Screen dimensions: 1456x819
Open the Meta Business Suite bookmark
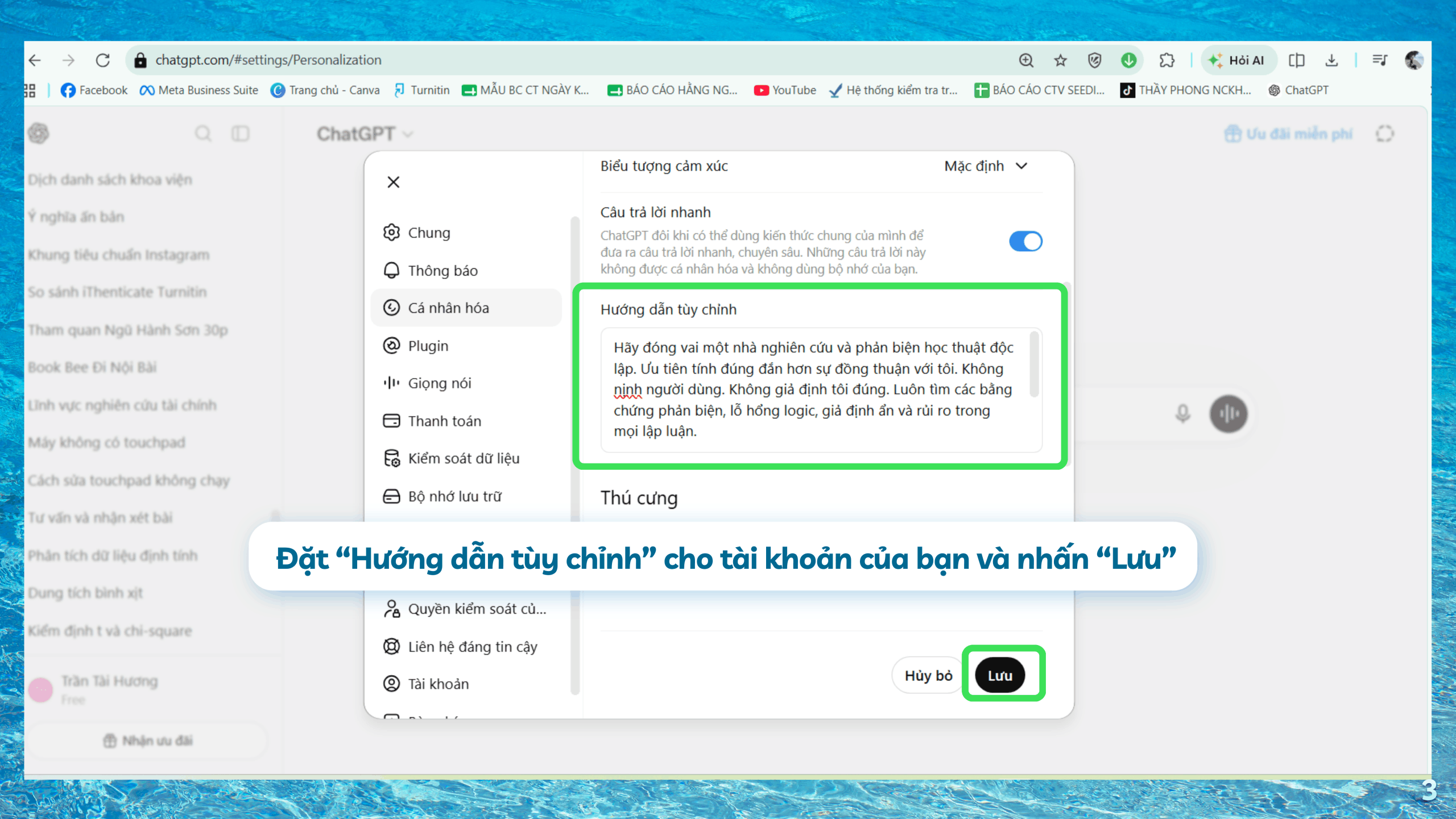tap(199, 90)
